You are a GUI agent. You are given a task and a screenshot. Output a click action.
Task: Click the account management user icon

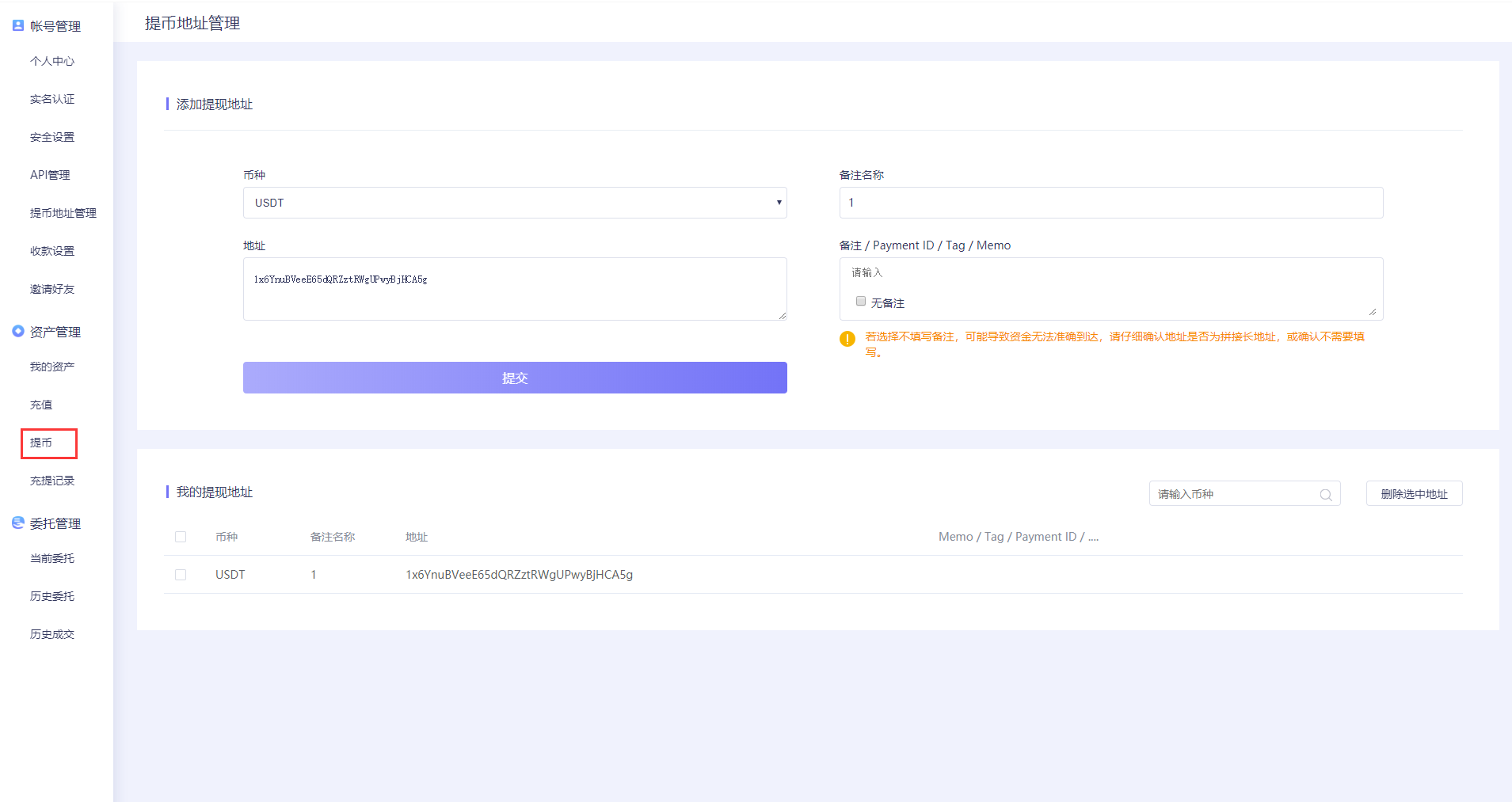click(x=18, y=25)
